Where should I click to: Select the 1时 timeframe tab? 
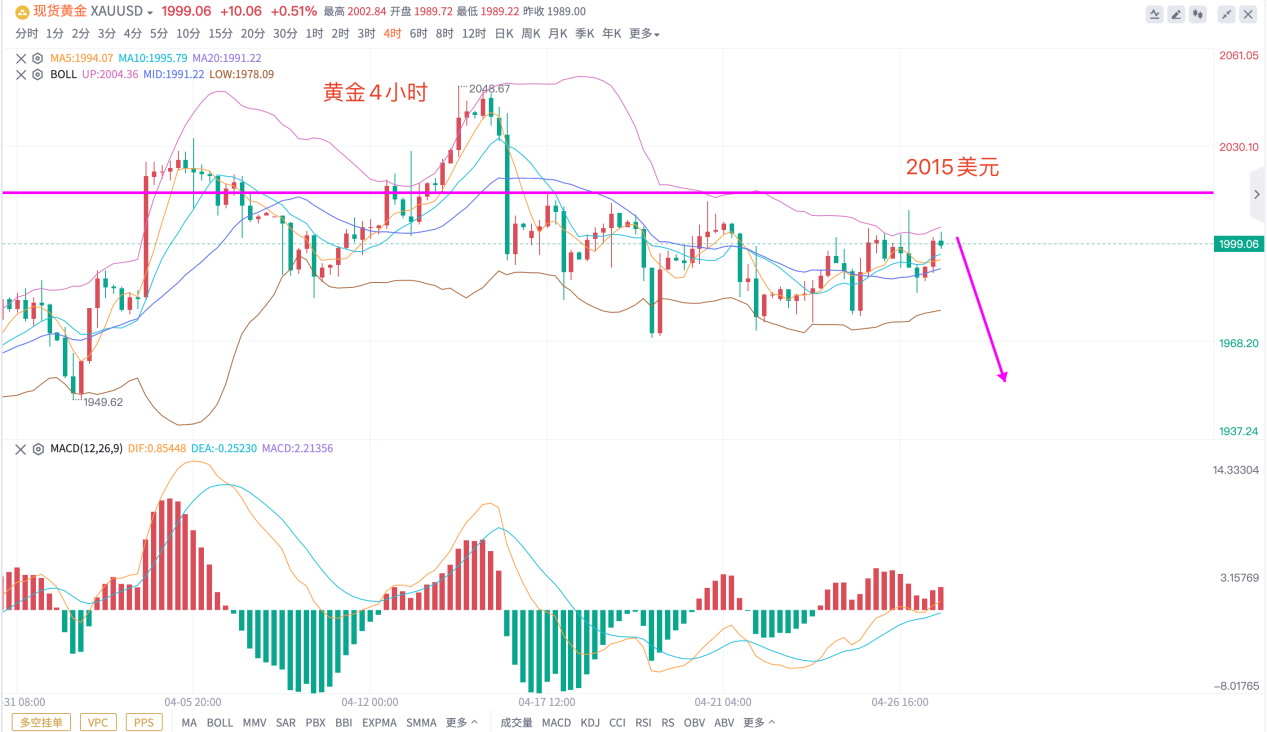314,33
